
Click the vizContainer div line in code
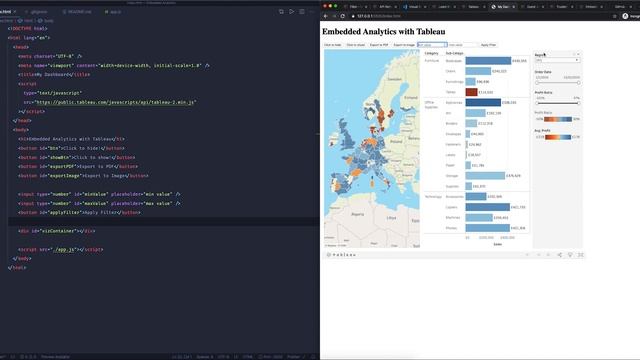pyautogui.click(x=57, y=231)
